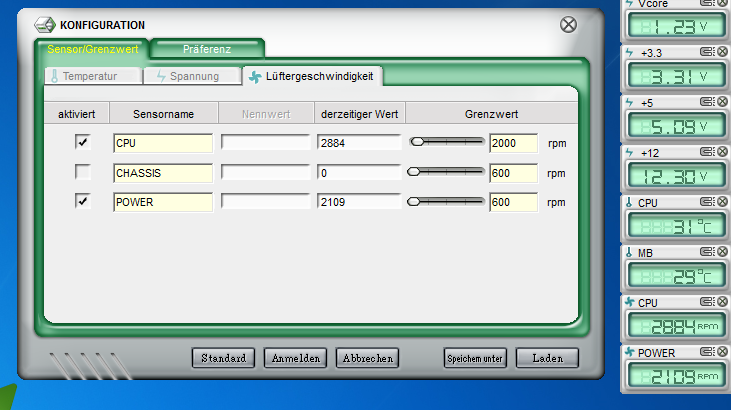
Task: Click the Grenzwert column header
Action: [491, 114]
